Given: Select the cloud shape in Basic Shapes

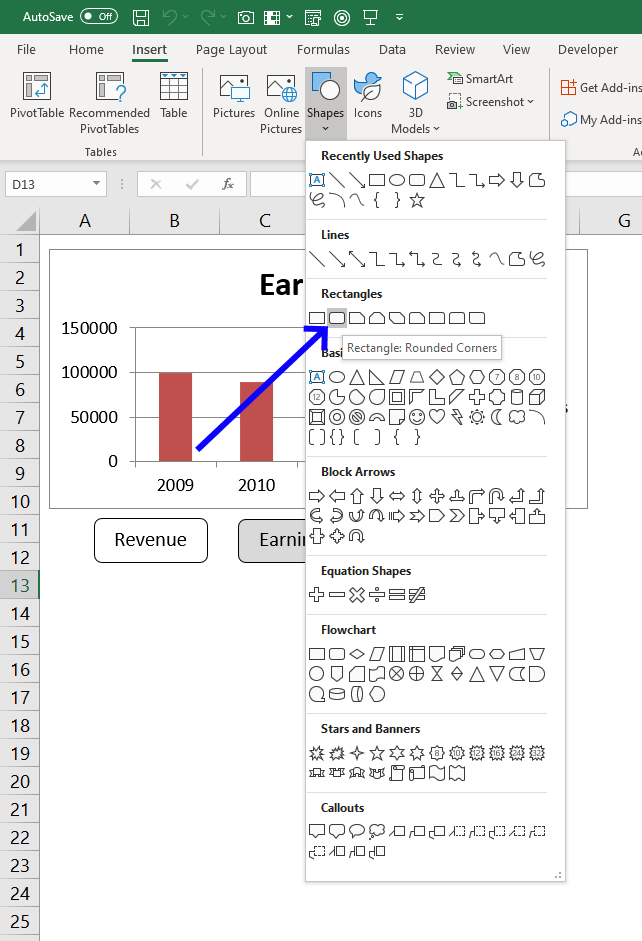Looking at the screenshot, I should [x=517, y=416].
